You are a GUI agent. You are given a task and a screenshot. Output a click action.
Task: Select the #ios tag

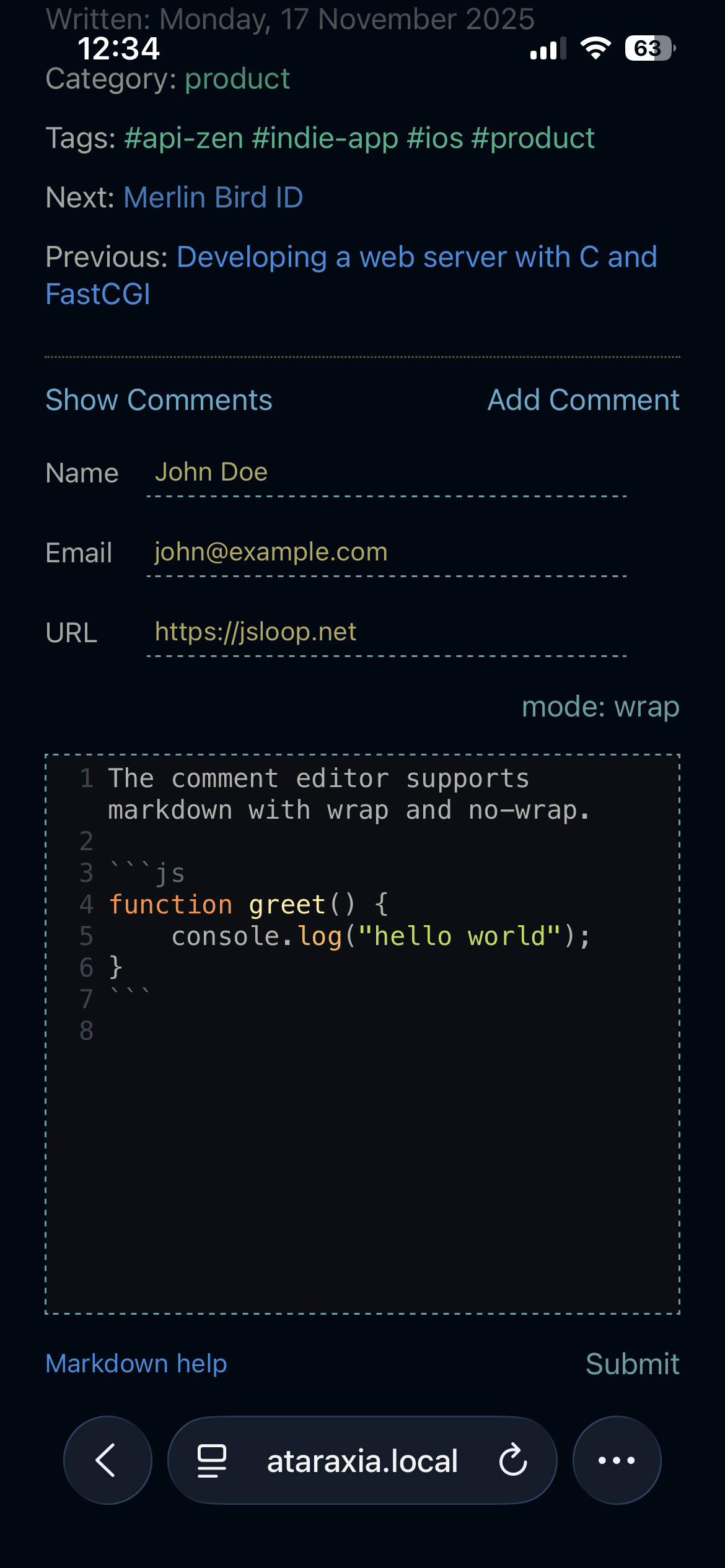434,138
